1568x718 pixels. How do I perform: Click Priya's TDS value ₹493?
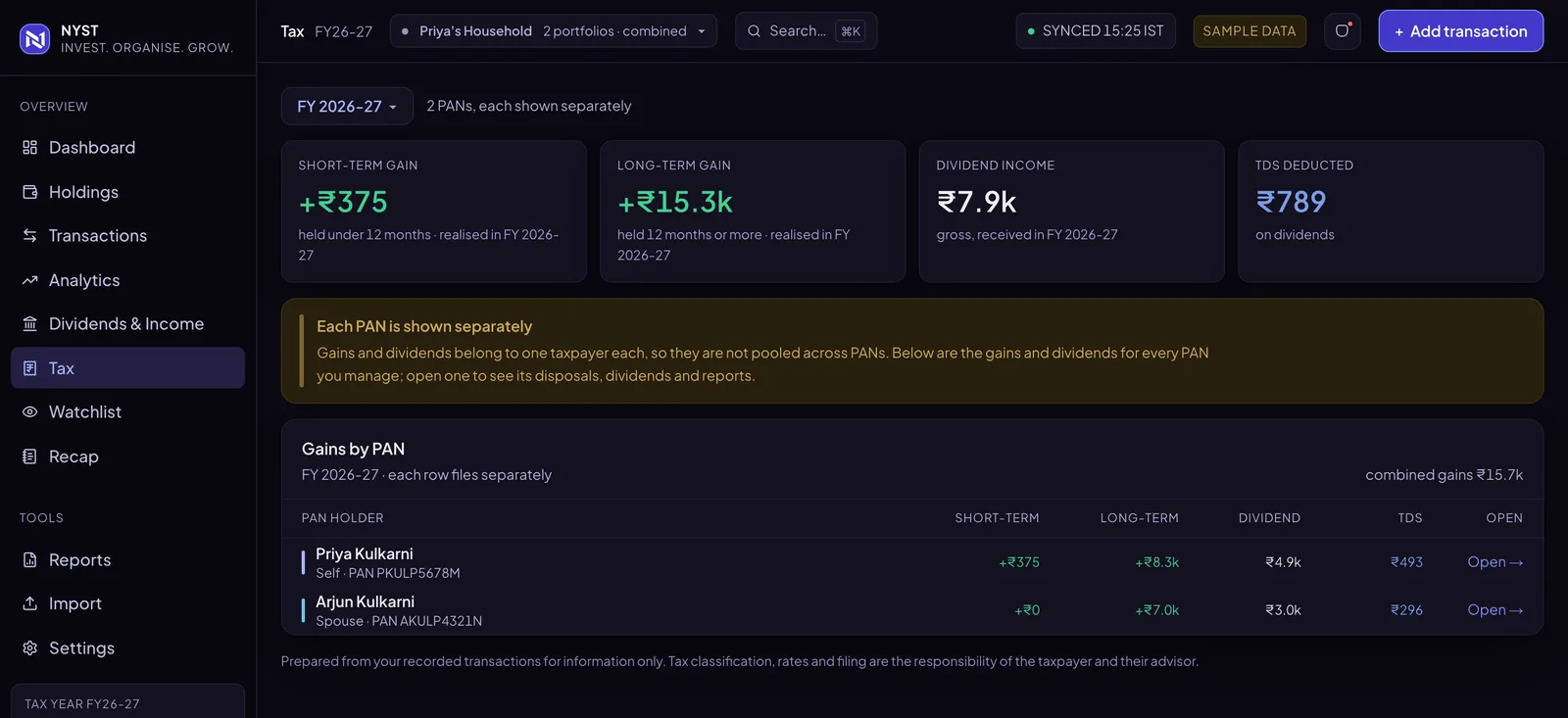1406,562
